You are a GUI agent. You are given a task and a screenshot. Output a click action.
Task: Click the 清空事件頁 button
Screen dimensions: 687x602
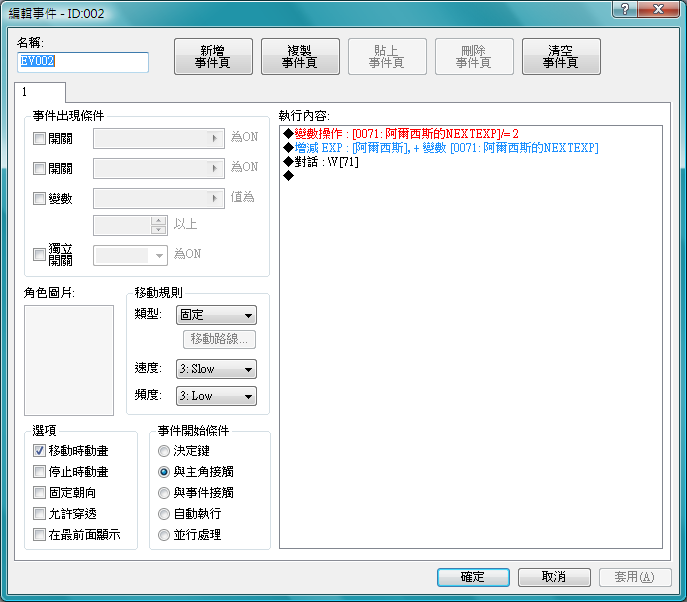point(561,57)
